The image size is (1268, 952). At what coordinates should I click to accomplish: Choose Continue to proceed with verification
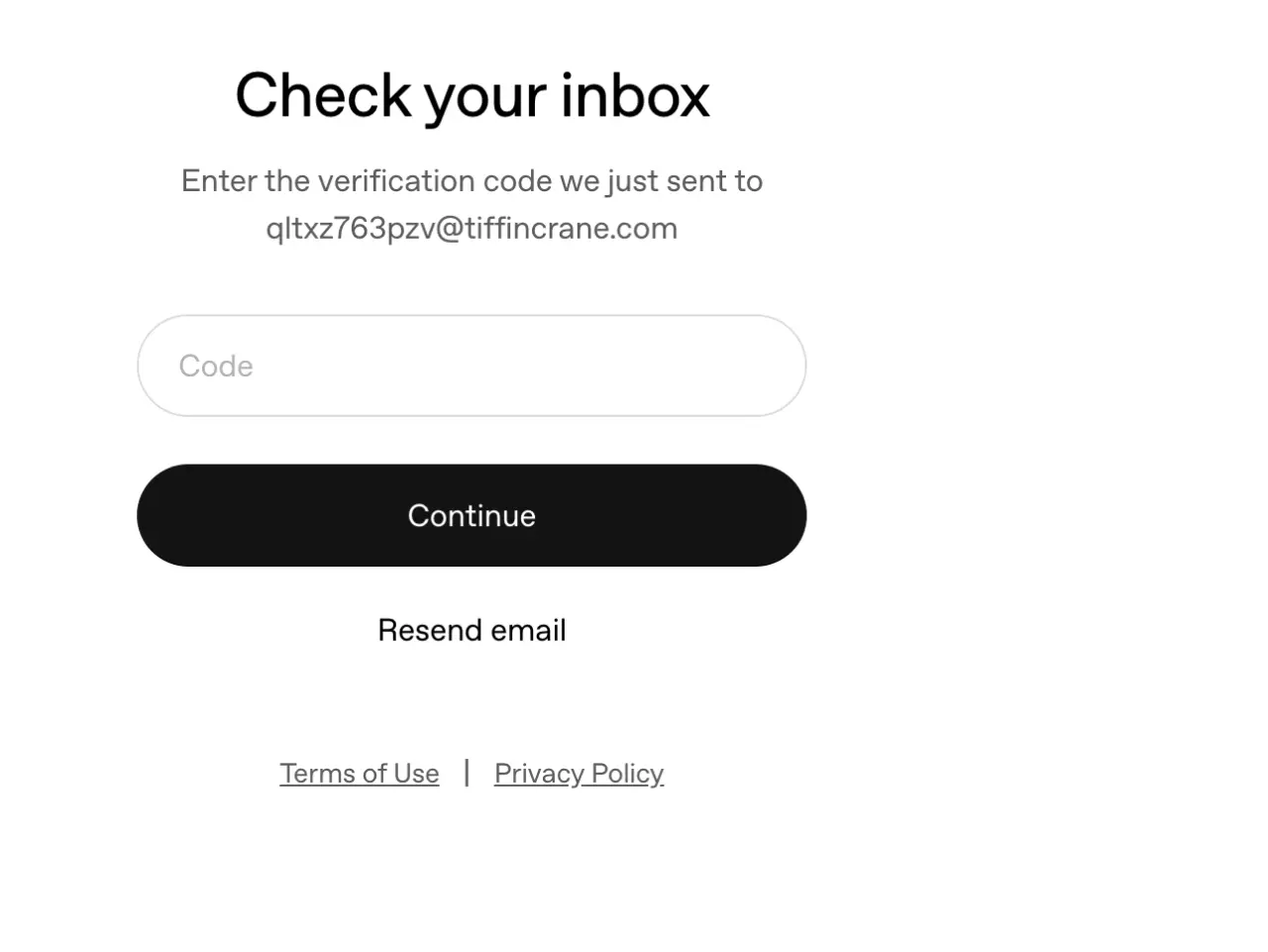(x=472, y=515)
